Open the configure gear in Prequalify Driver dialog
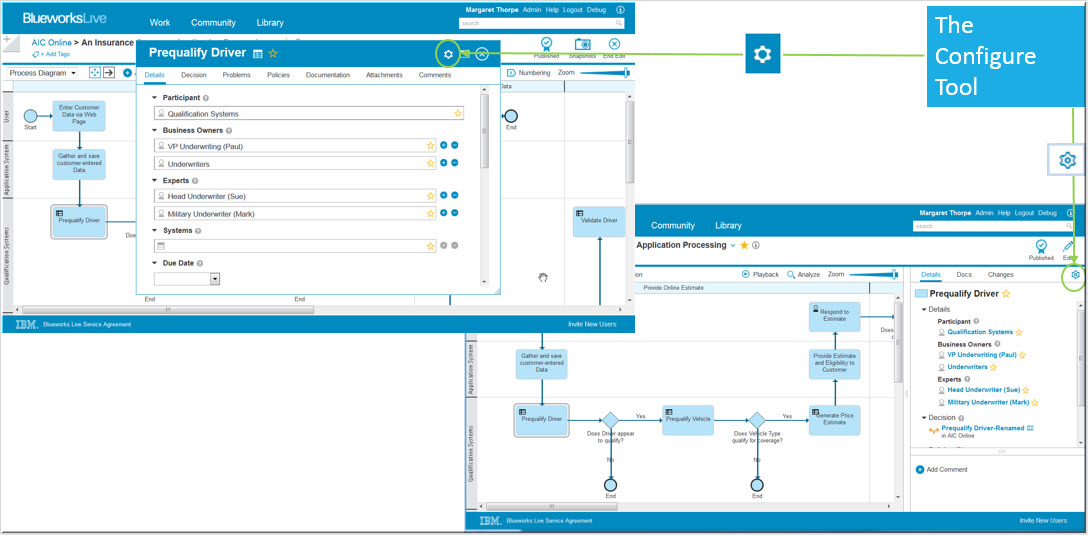The height and width of the screenshot is (536, 1089). (x=448, y=54)
